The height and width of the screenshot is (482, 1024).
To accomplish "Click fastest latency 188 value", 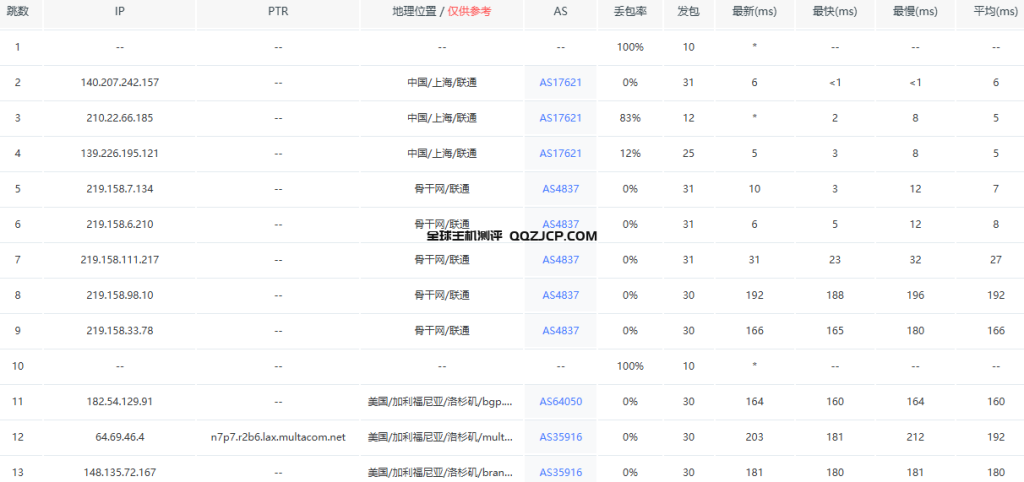I will click(x=835, y=295).
